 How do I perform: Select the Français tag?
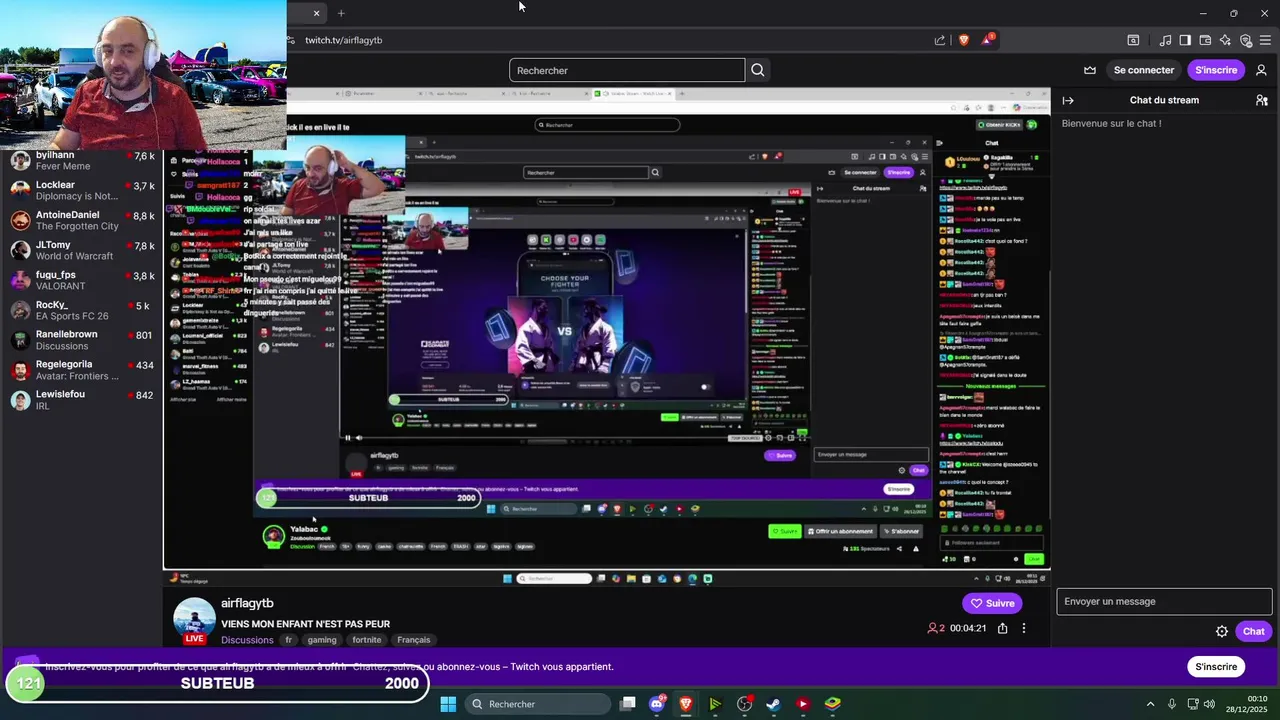[x=413, y=640]
